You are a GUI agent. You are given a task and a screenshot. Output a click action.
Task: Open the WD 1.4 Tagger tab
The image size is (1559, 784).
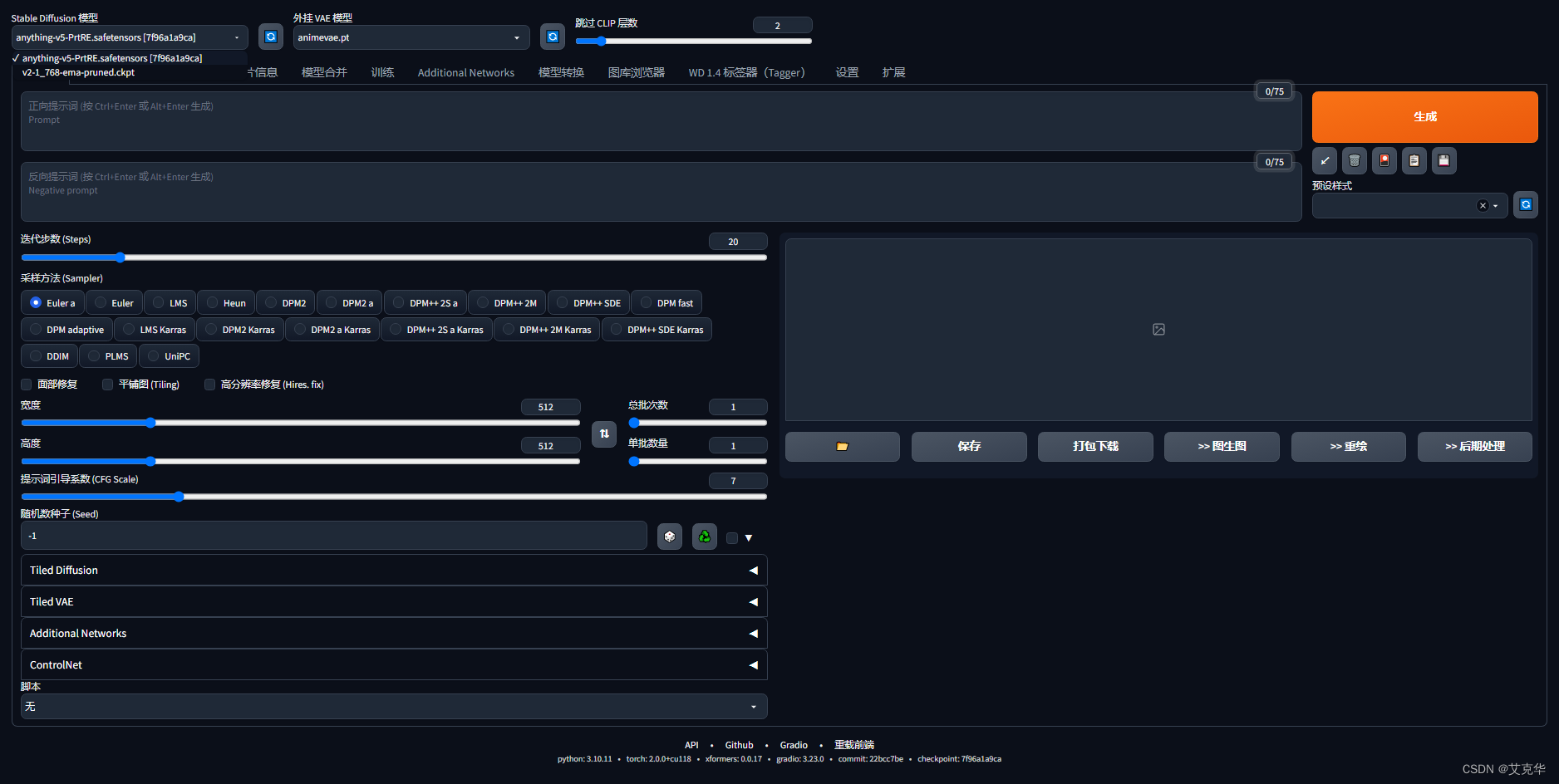tap(747, 72)
